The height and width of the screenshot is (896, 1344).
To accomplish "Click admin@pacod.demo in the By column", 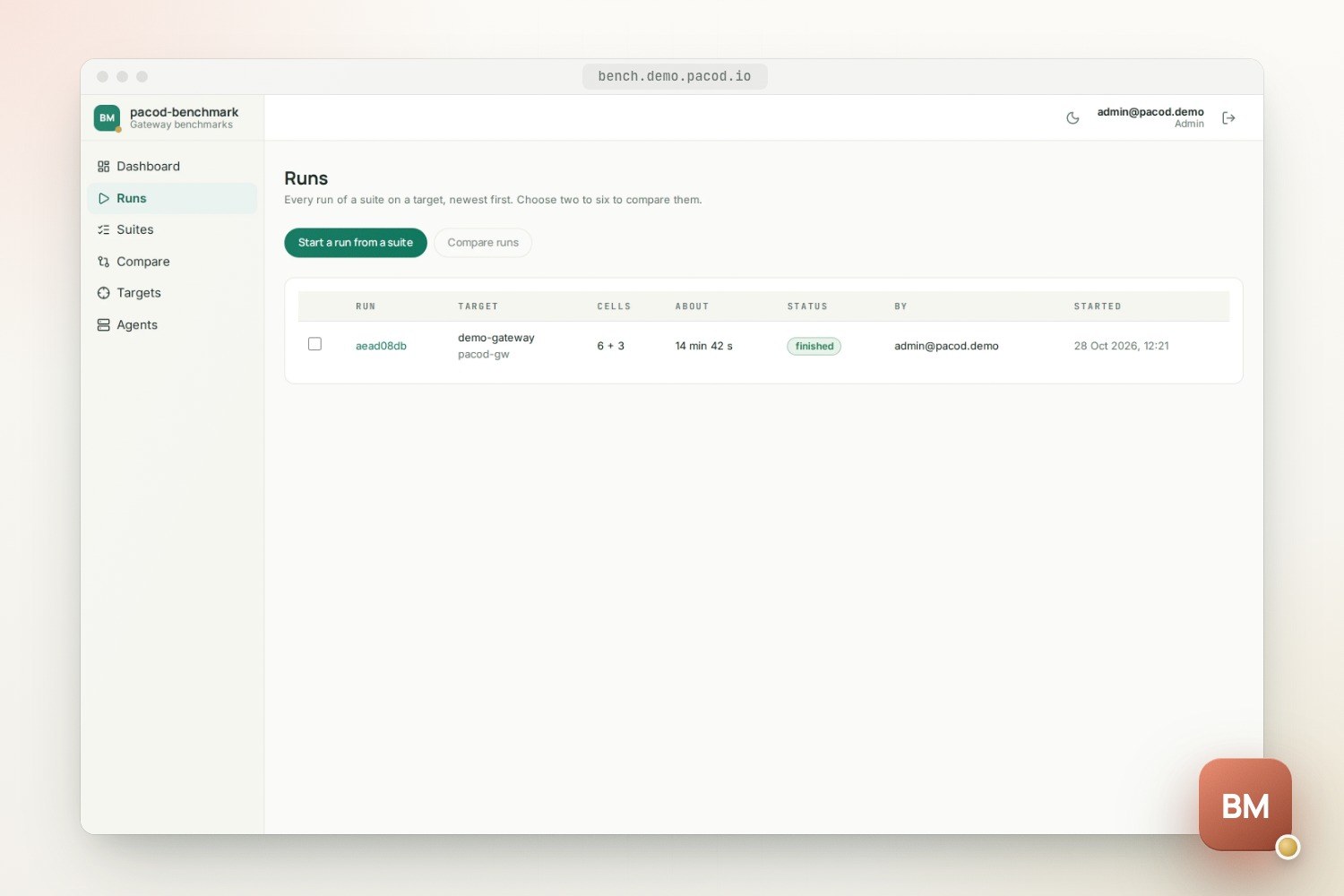I will tap(946, 346).
